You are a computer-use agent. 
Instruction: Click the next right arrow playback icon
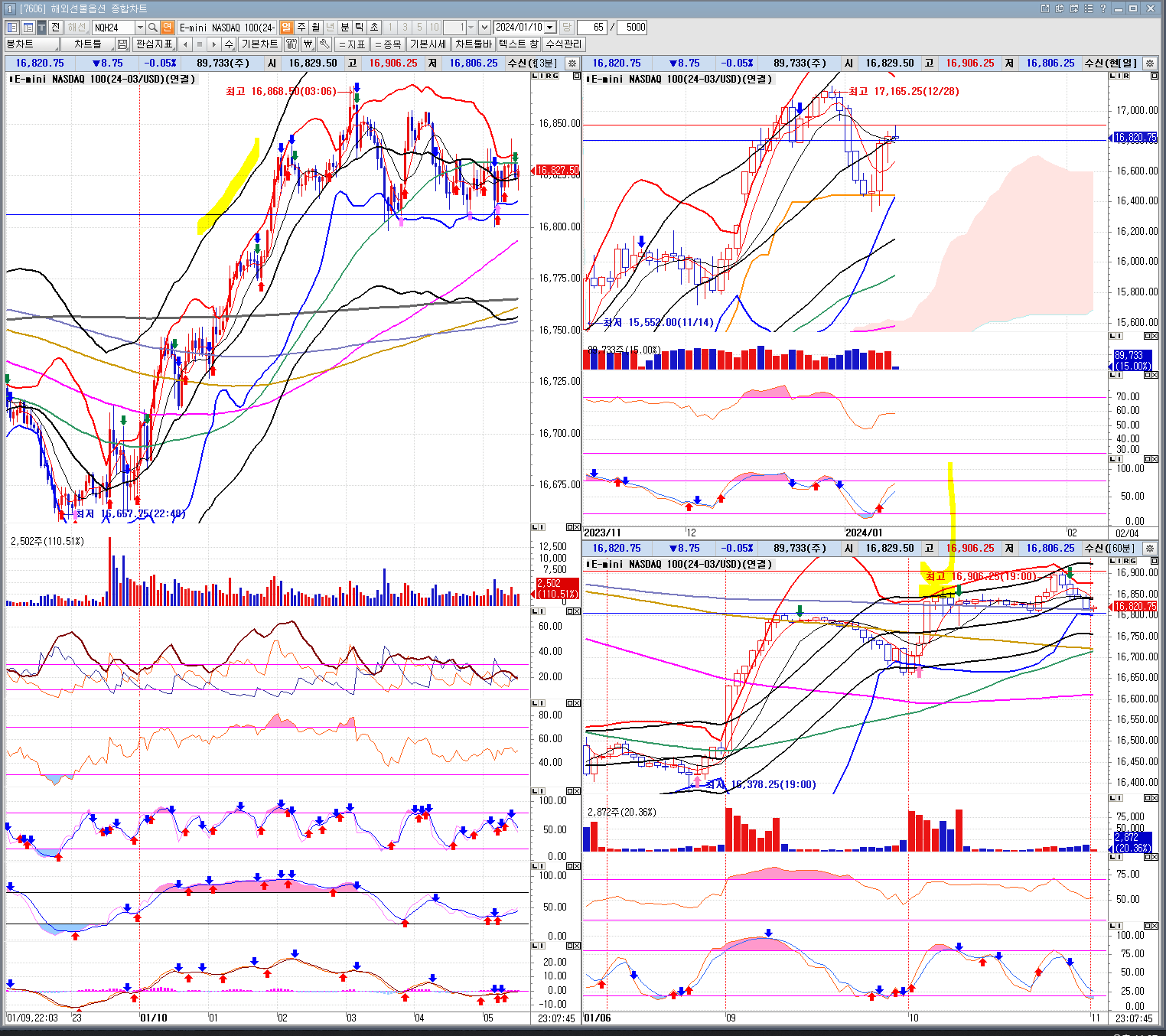[x=214, y=44]
